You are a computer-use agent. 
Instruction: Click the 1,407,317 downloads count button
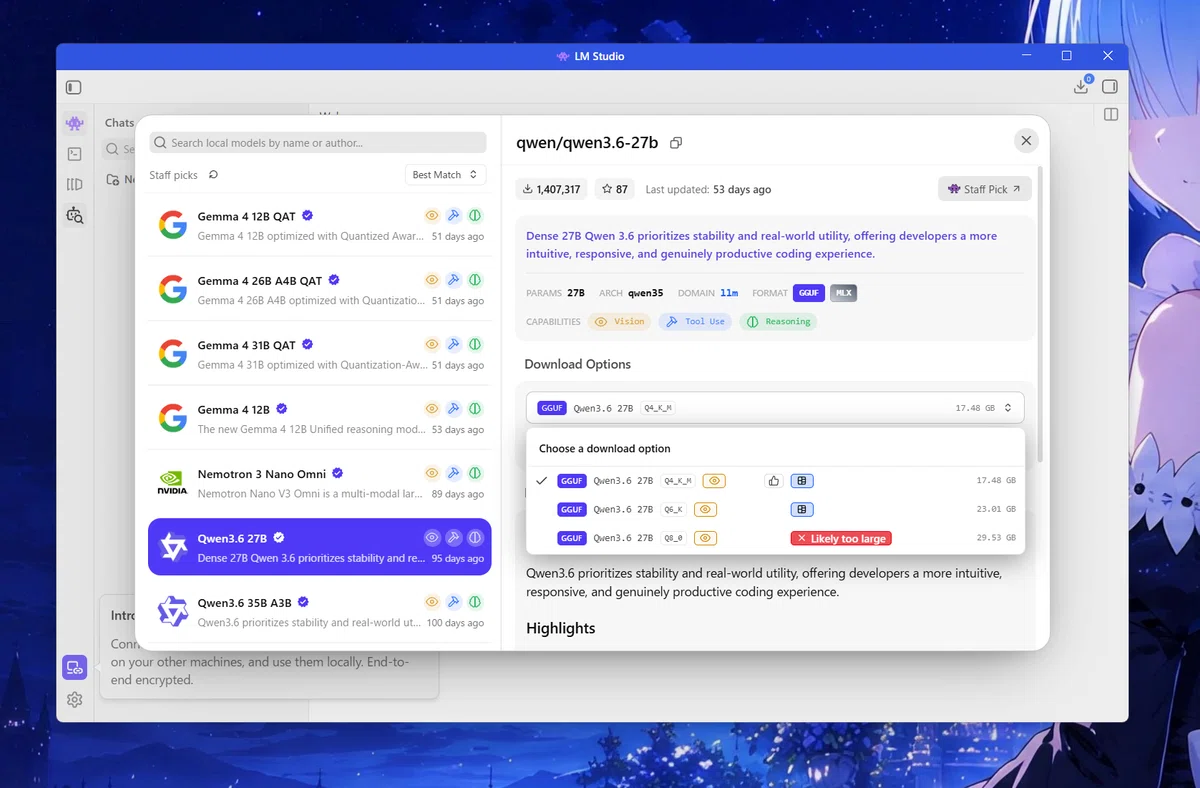[x=552, y=189]
